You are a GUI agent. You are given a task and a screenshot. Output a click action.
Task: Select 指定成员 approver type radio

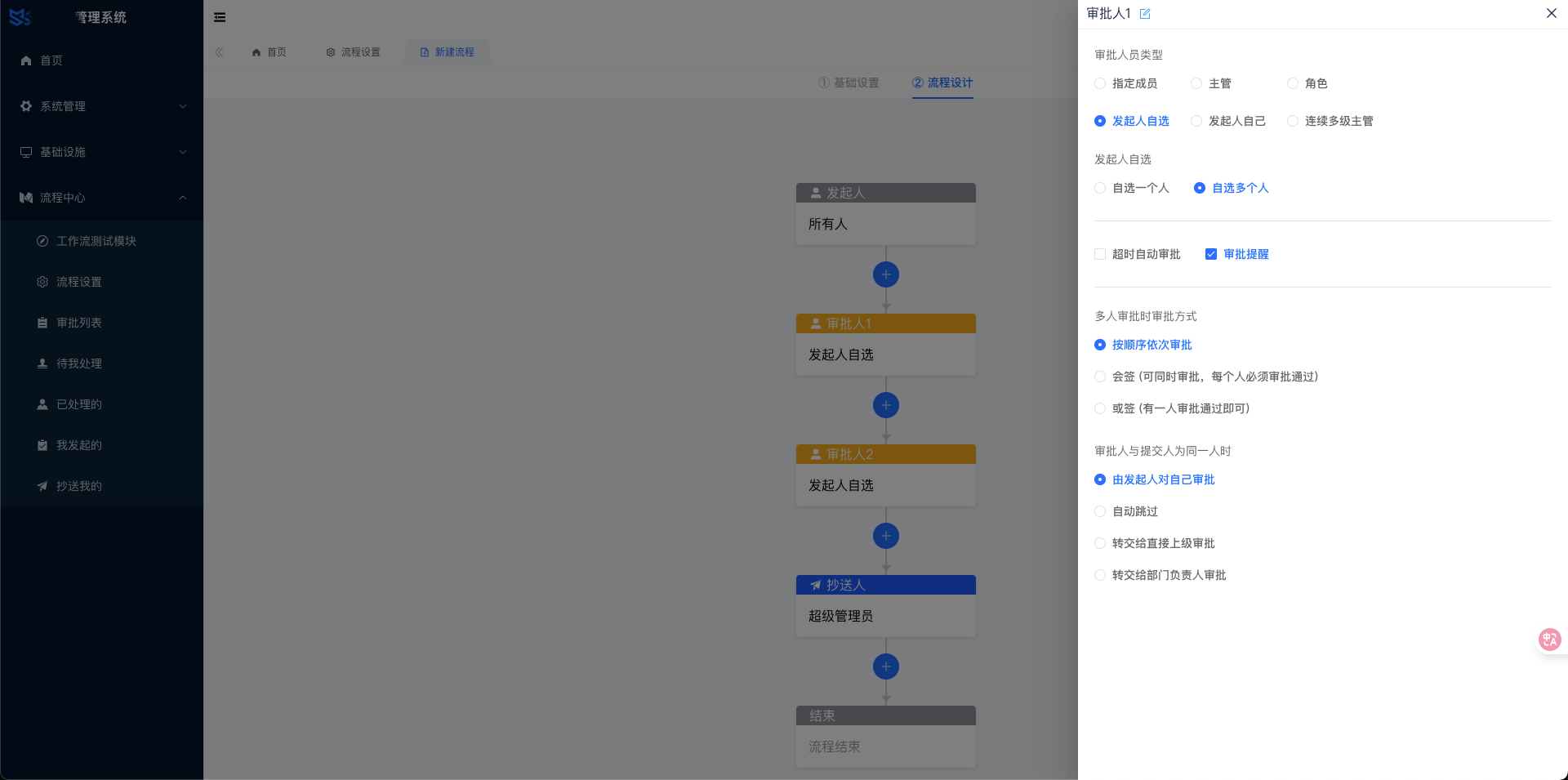(1100, 83)
